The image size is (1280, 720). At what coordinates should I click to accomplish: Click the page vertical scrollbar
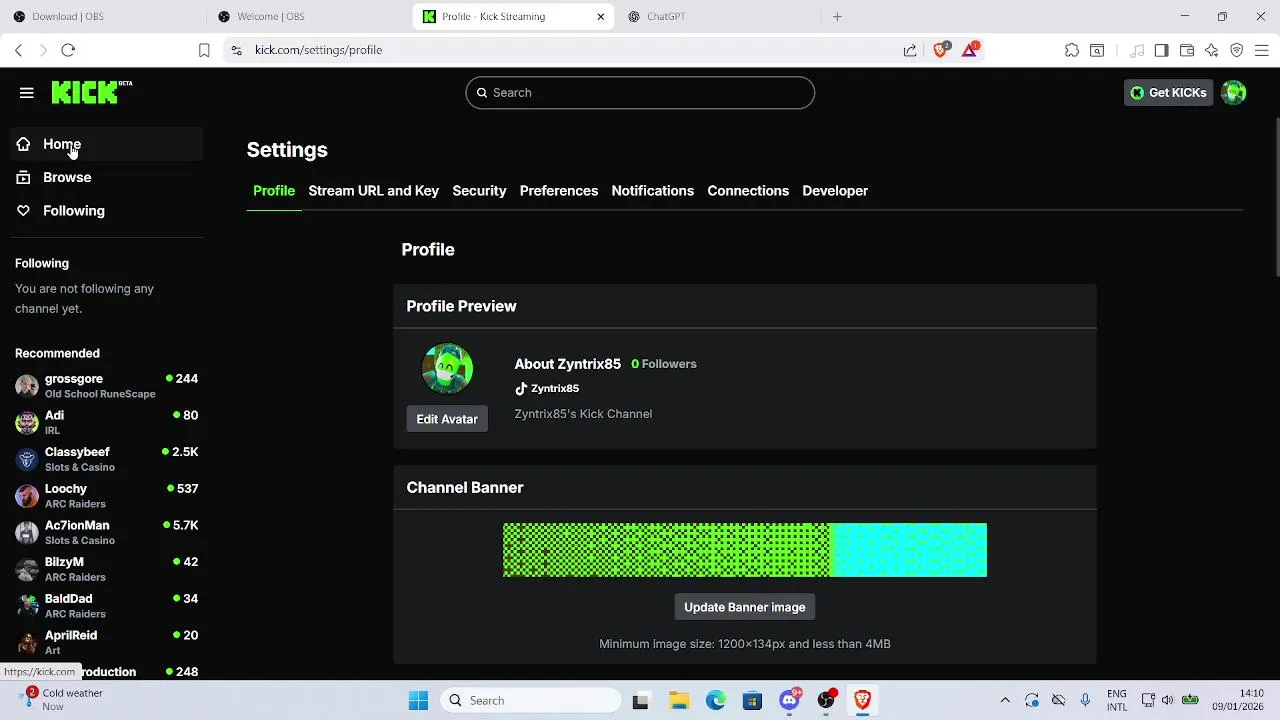tap(1277, 197)
